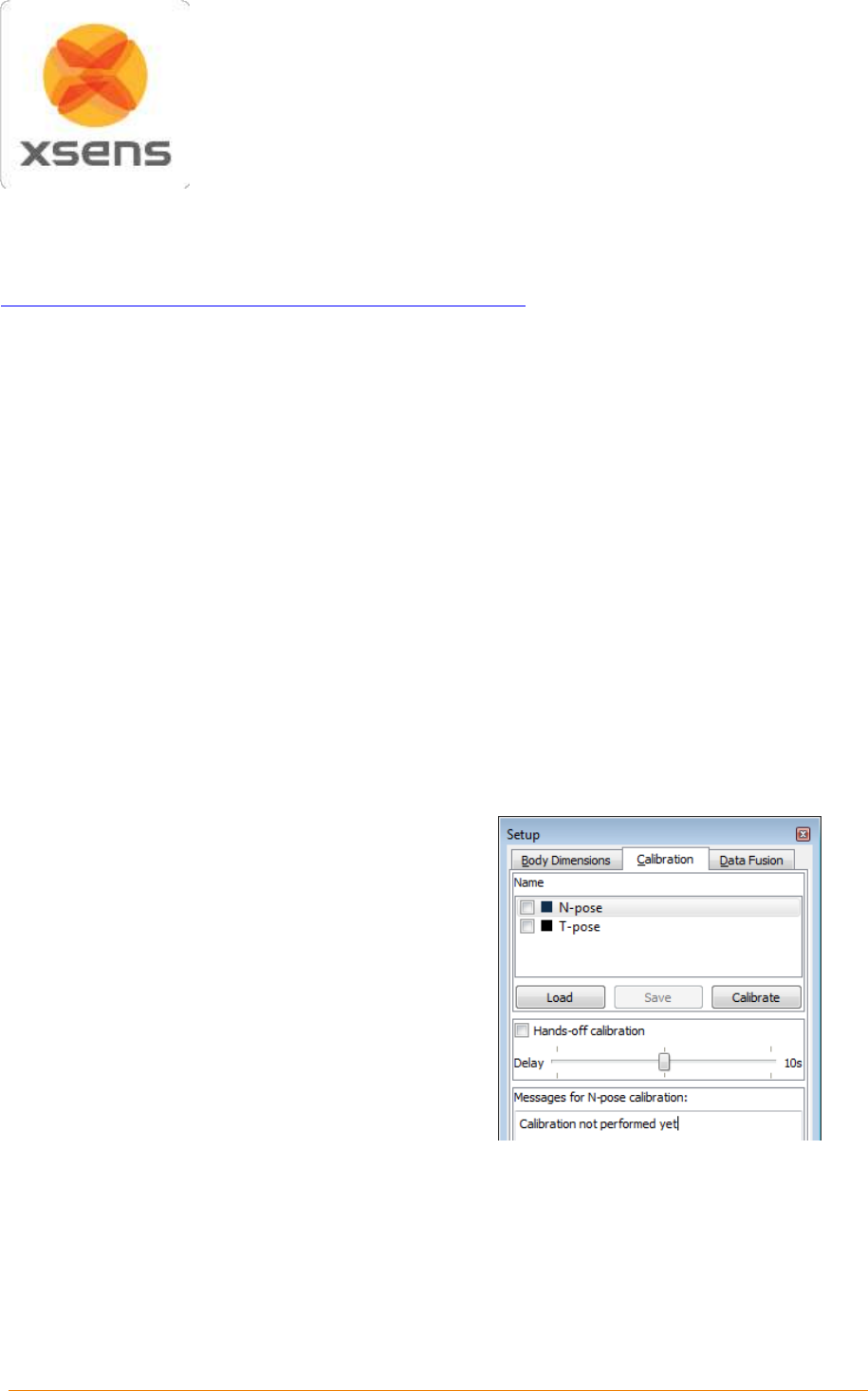Click the T-pose color swatch
This screenshot has width=868, height=1391.
point(546,926)
